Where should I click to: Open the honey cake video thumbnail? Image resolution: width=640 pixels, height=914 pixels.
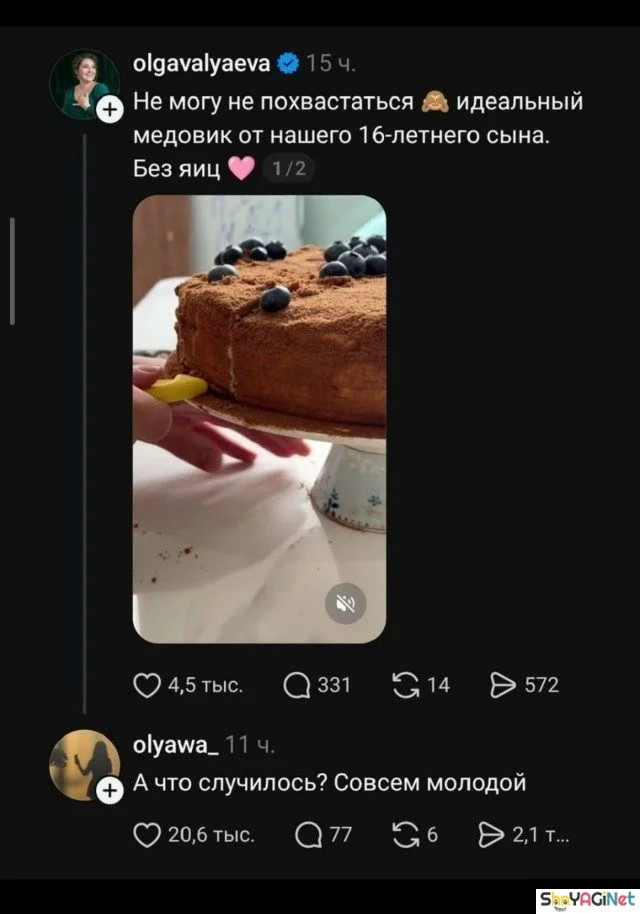click(x=259, y=419)
